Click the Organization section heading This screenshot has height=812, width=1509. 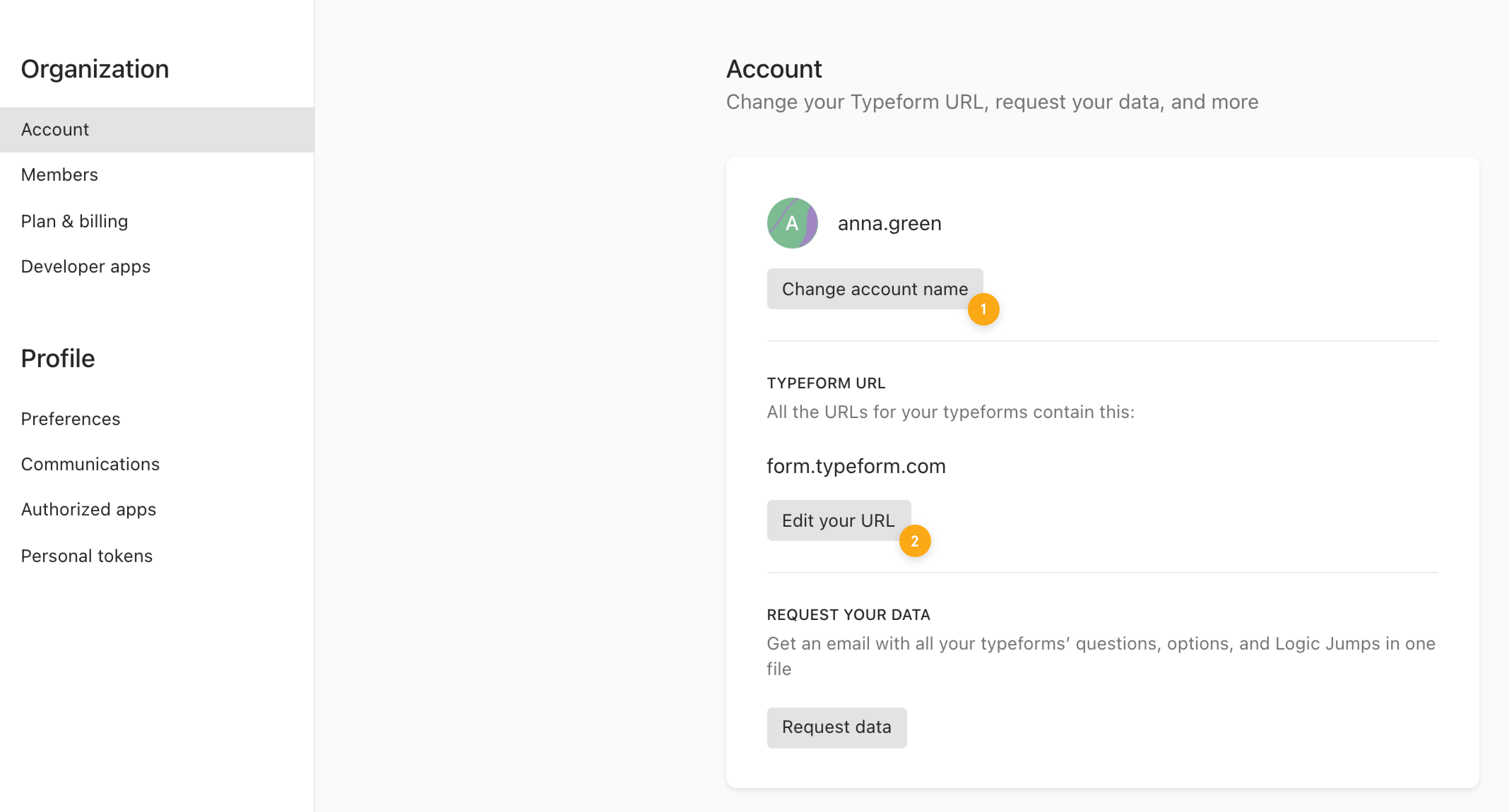pos(95,69)
